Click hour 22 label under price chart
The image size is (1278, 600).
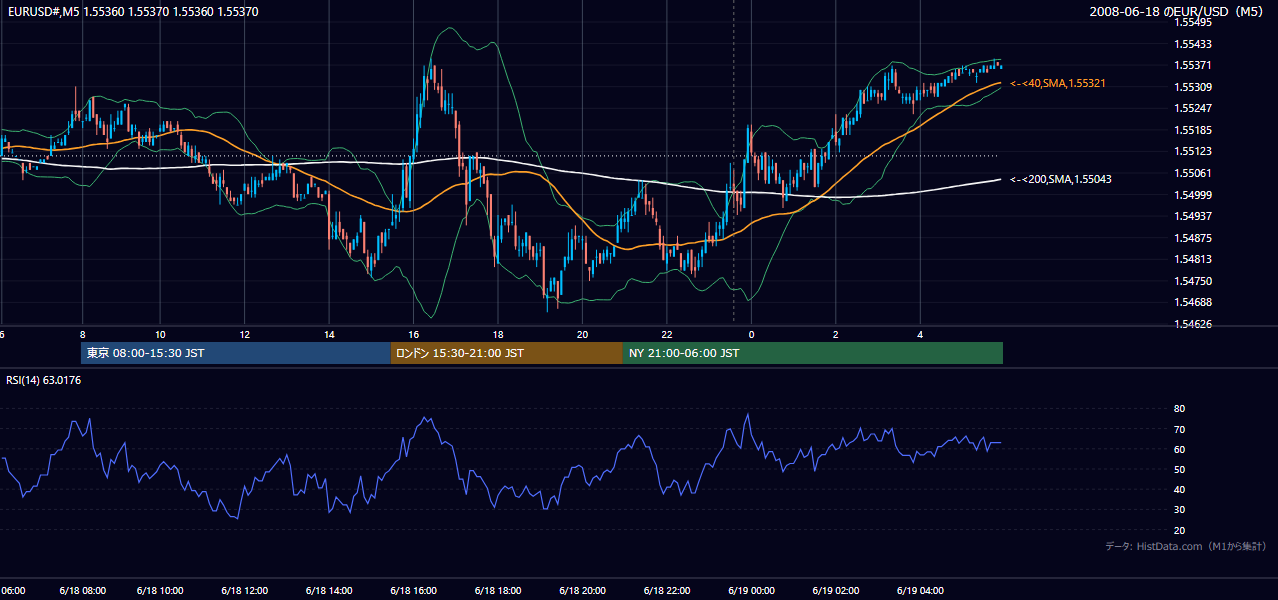(667, 334)
